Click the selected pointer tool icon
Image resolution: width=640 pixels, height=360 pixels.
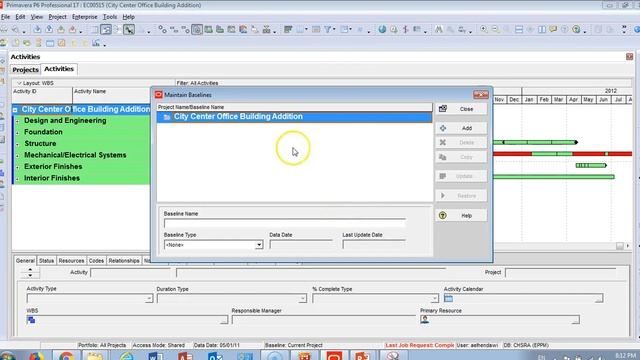tap(129, 29)
